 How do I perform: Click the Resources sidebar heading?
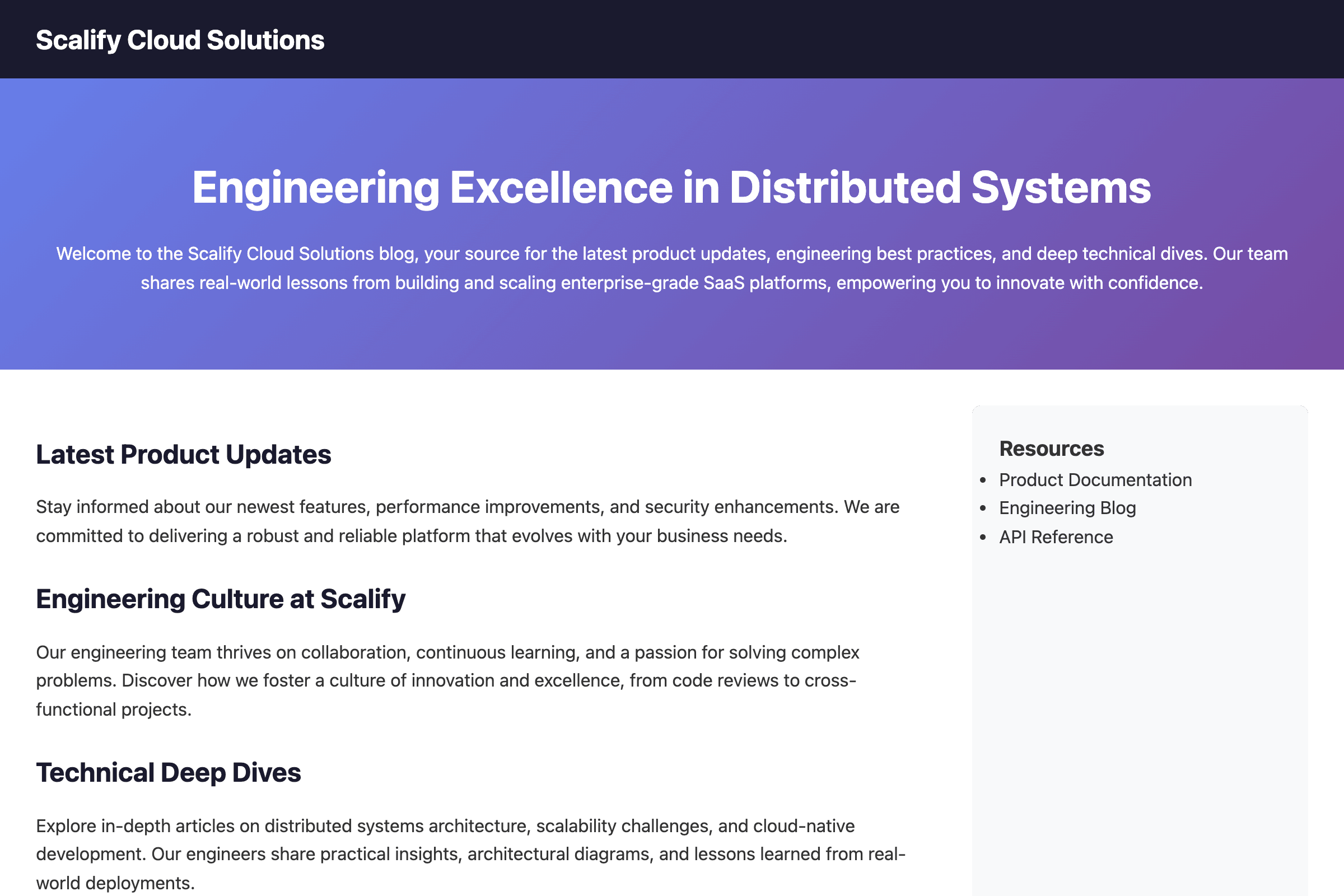tap(1051, 449)
